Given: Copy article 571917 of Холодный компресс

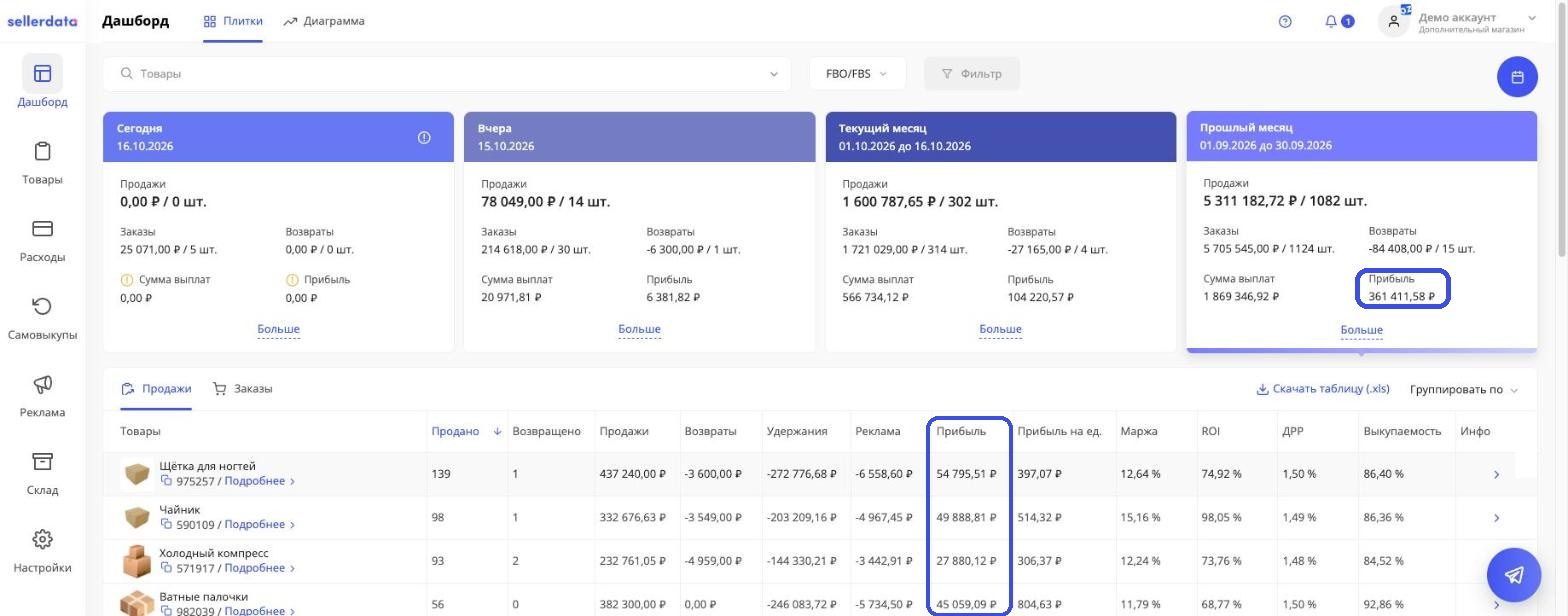Looking at the screenshot, I should pos(166,568).
